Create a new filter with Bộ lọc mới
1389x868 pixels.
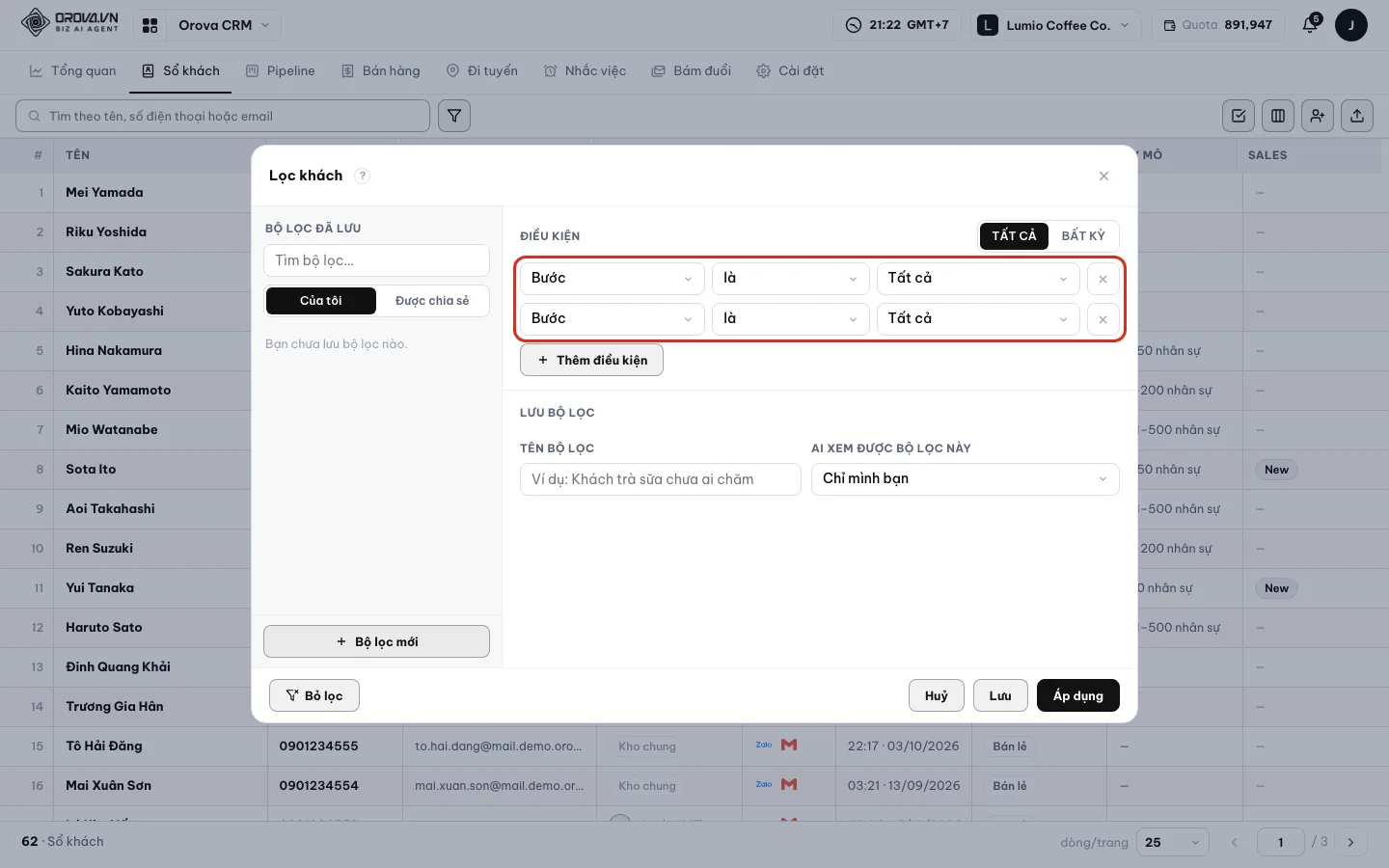[x=376, y=641]
